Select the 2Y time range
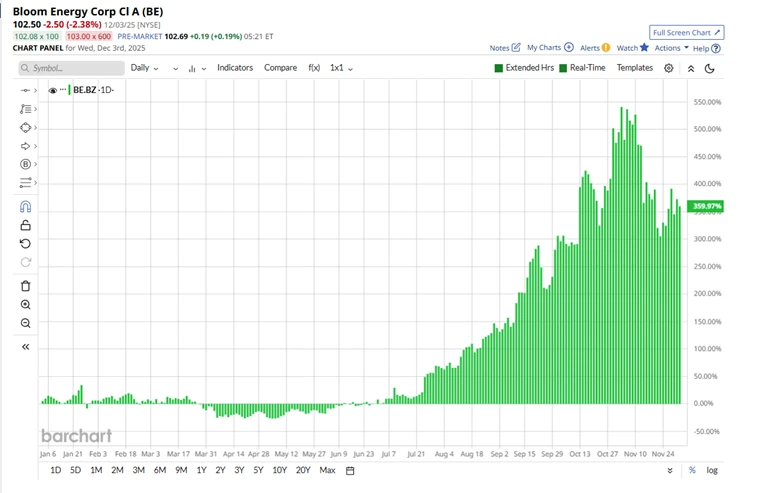Image resolution: width=780 pixels, height=493 pixels. pos(220,470)
